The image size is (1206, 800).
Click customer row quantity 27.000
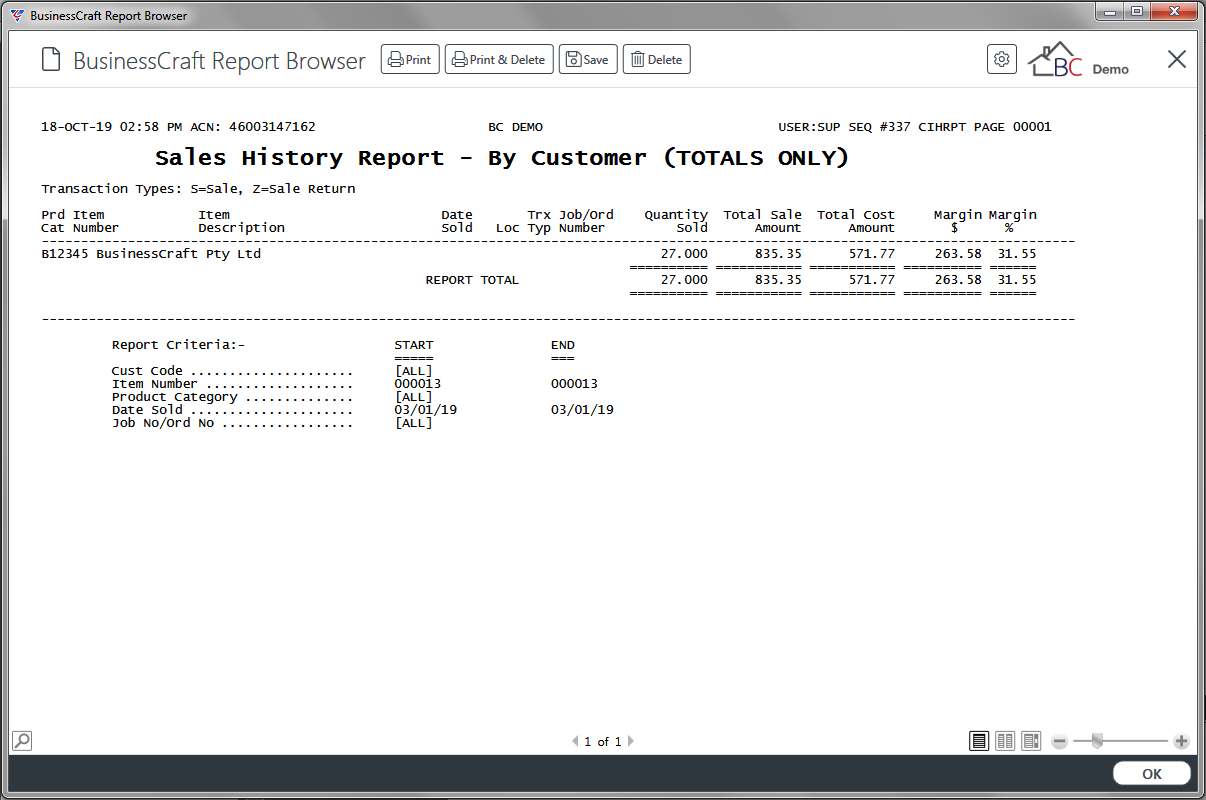tap(684, 254)
